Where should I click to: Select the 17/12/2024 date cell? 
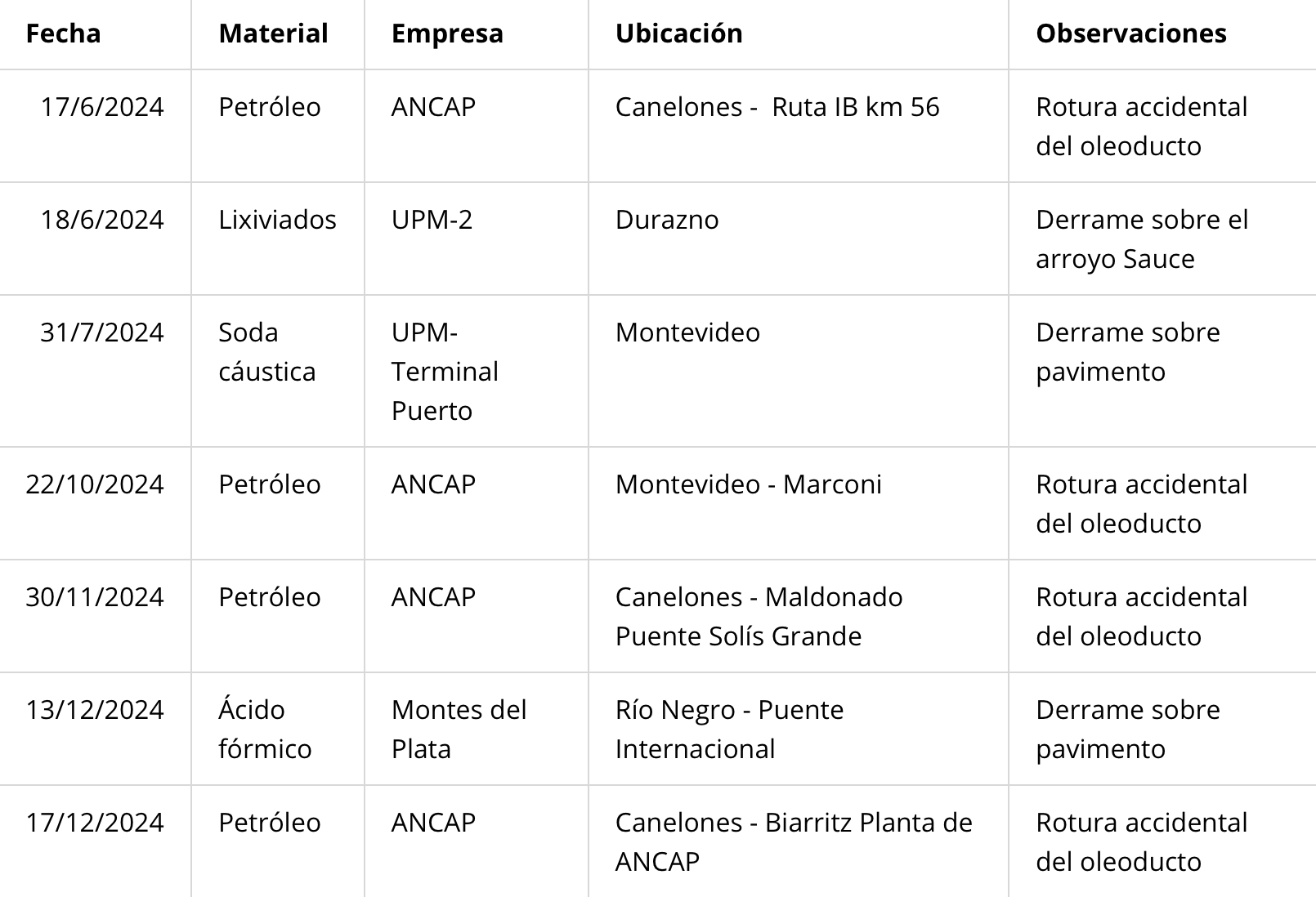[95, 841]
